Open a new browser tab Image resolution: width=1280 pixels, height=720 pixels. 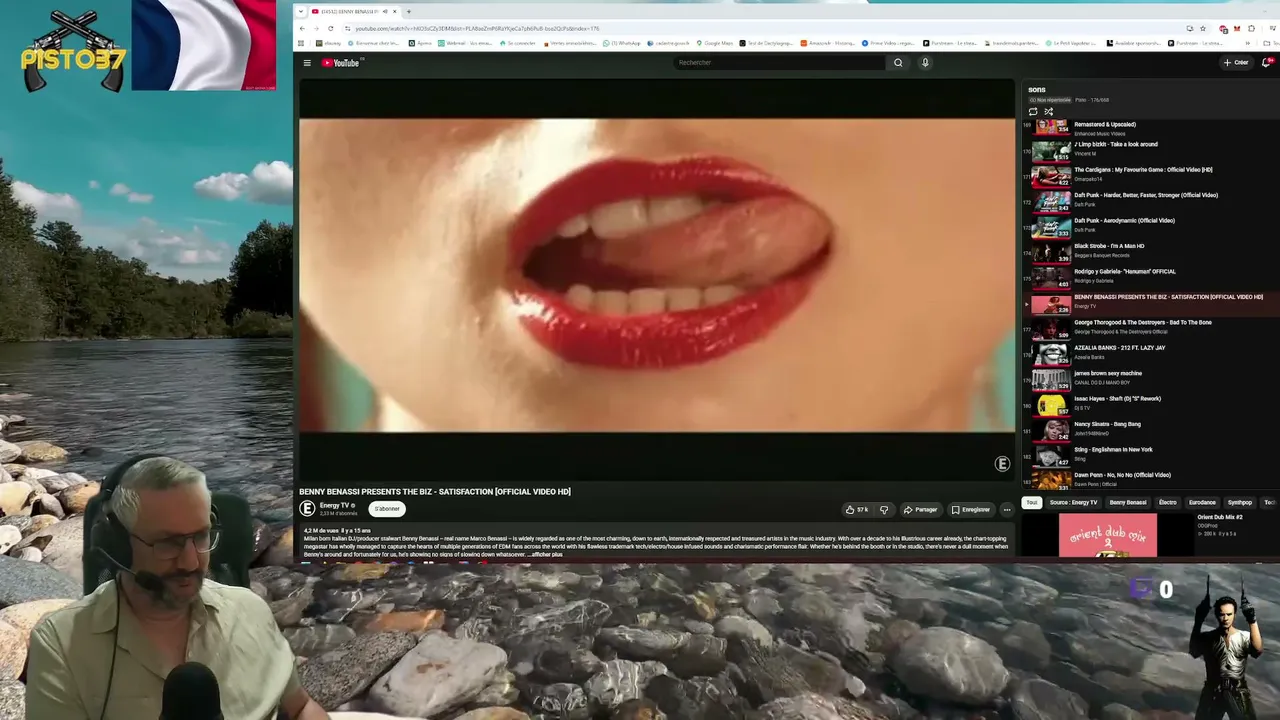408,12
